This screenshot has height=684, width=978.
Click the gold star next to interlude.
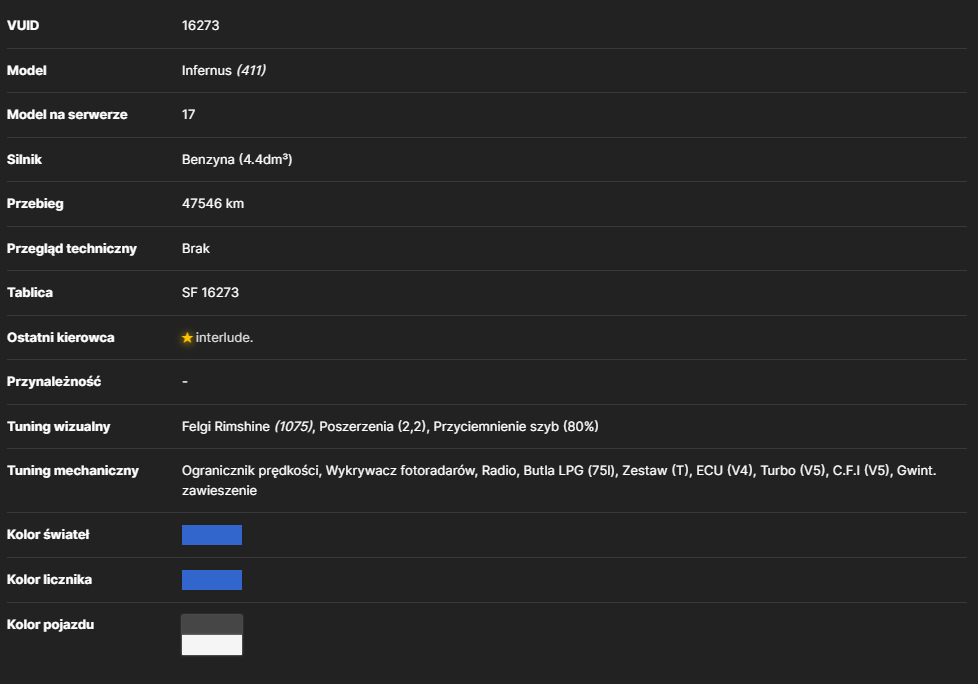(x=187, y=338)
